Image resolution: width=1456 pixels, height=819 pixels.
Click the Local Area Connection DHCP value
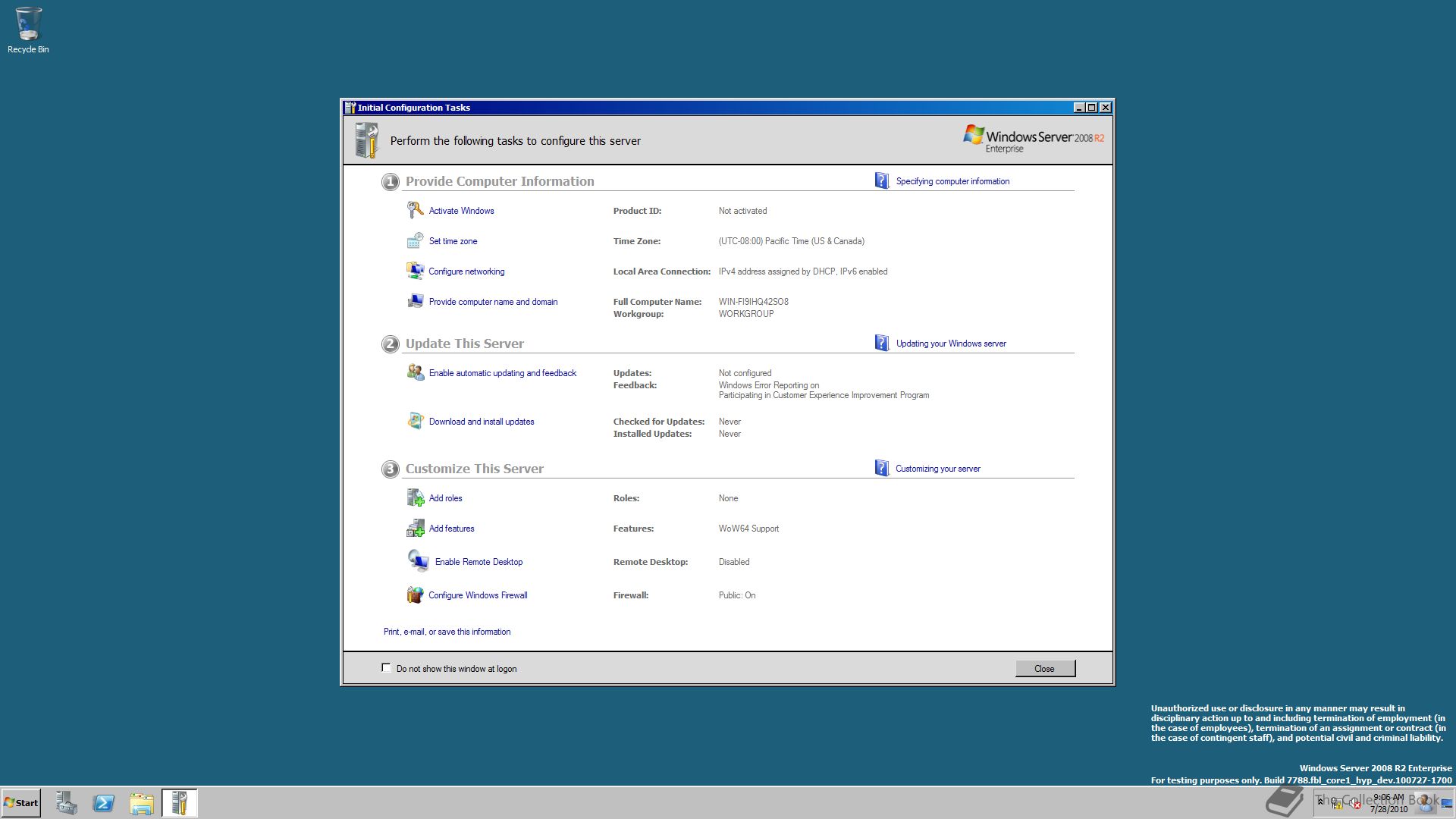pos(802,271)
